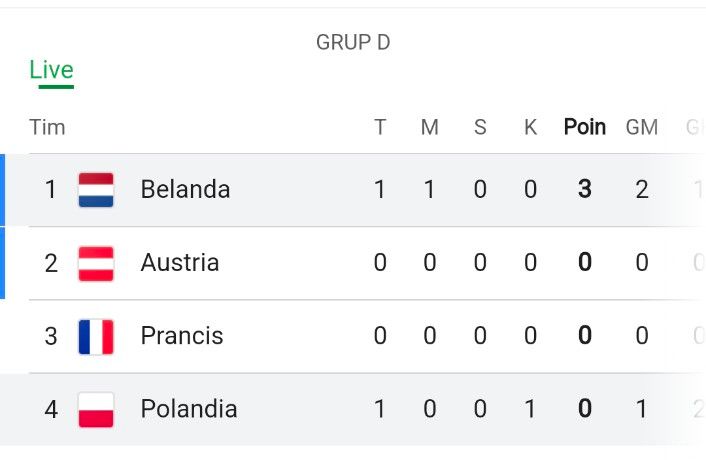Open the Austria team link
The width and height of the screenshot is (706, 460).
[x=180, y=262]
